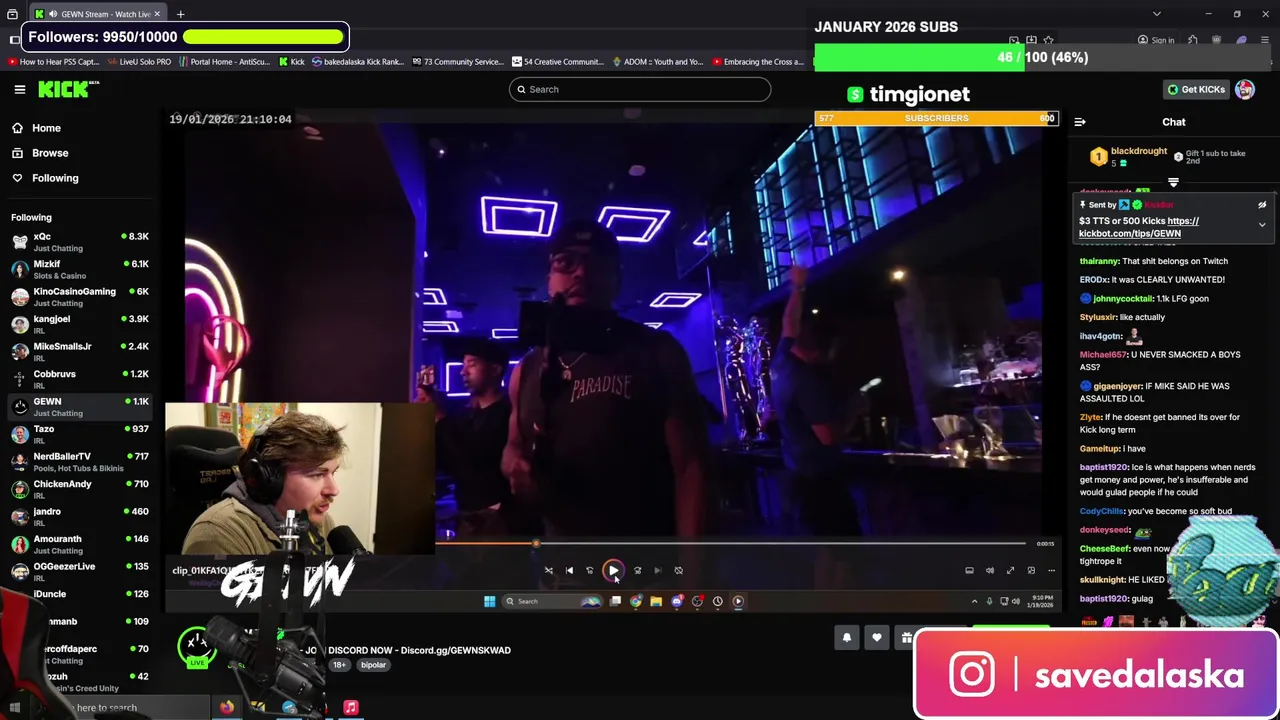
Task: Close the GEWN Stream browser tab
Action: pyautogui.click(x=157, y=14)
